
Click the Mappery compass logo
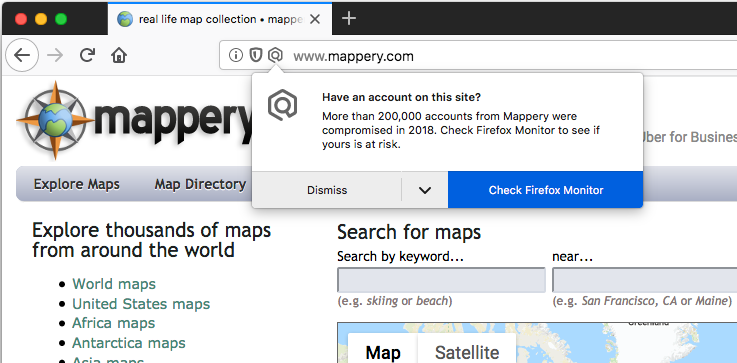pos(55,120)
